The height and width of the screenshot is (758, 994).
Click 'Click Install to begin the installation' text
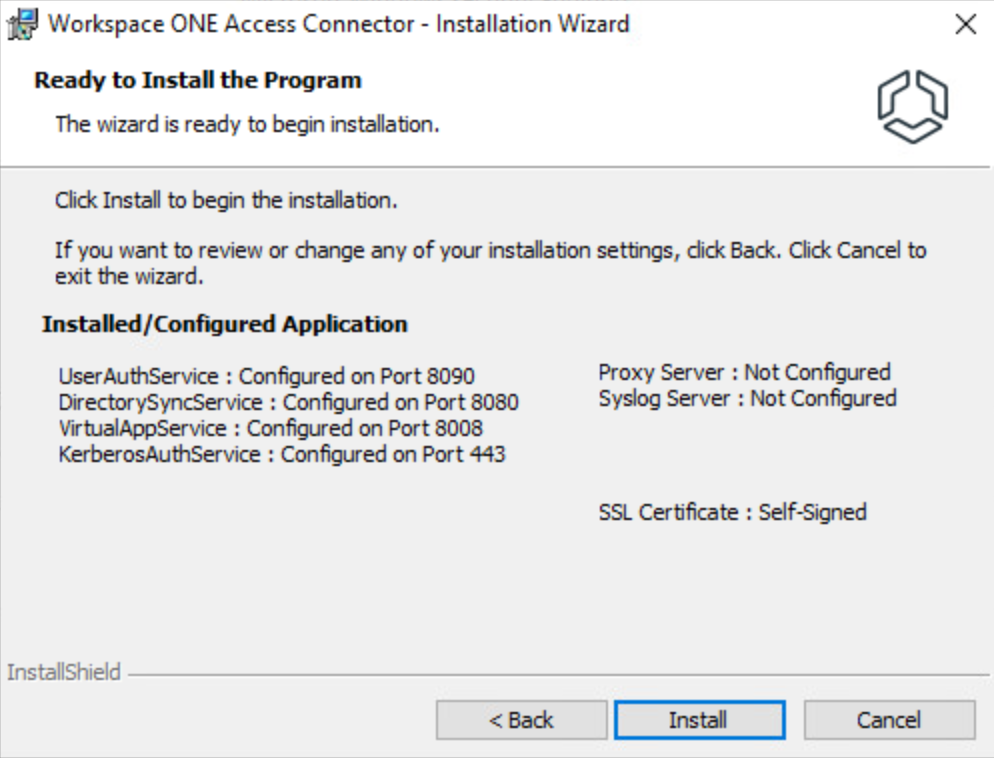227,200
